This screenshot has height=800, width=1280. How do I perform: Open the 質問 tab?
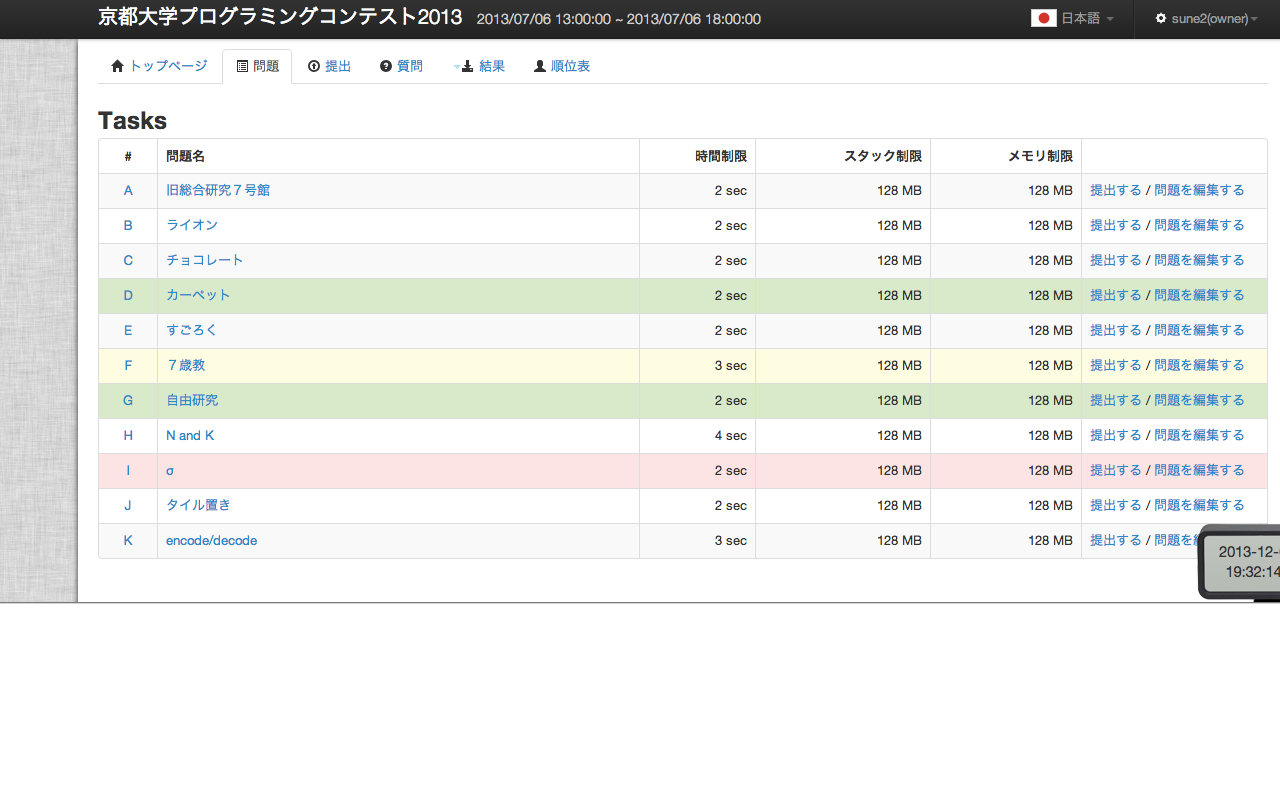[402, 66]
